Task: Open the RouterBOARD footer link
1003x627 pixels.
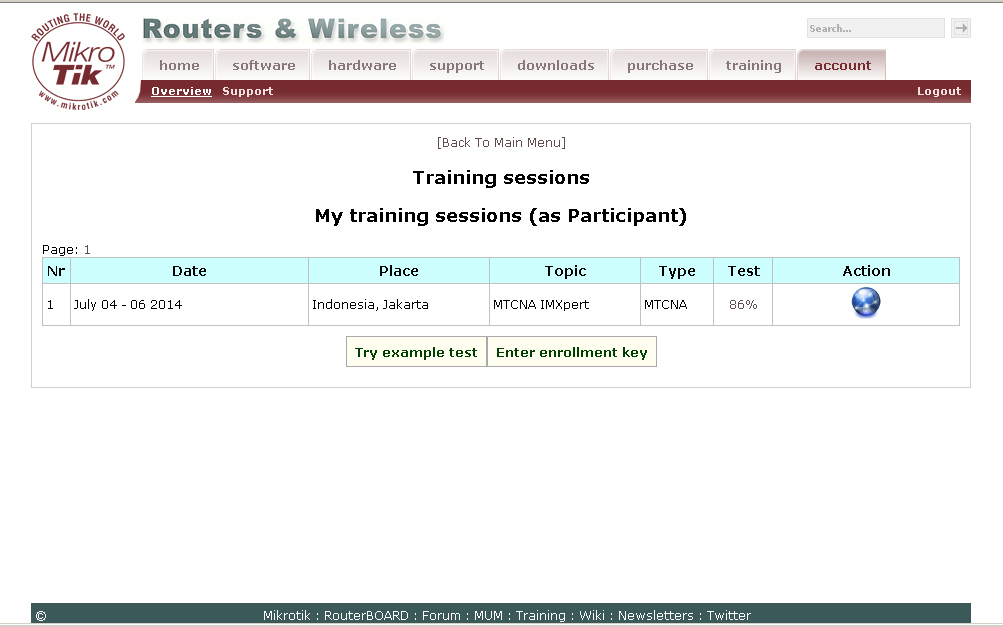Action: [x=366, y=615]
